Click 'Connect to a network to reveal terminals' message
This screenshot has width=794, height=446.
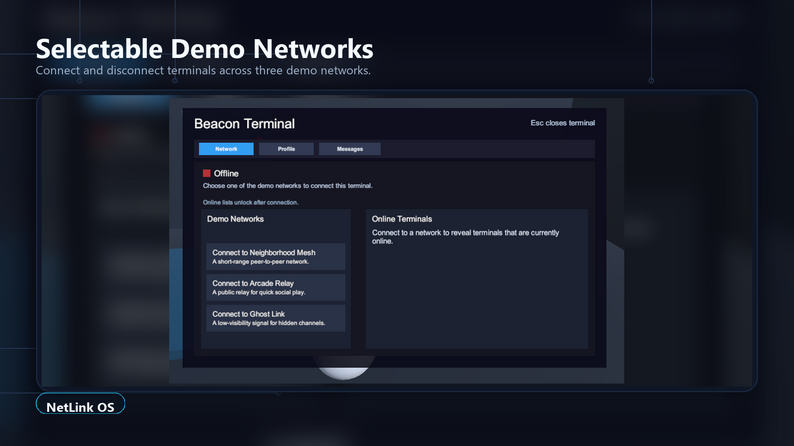[x=465, y=237]
